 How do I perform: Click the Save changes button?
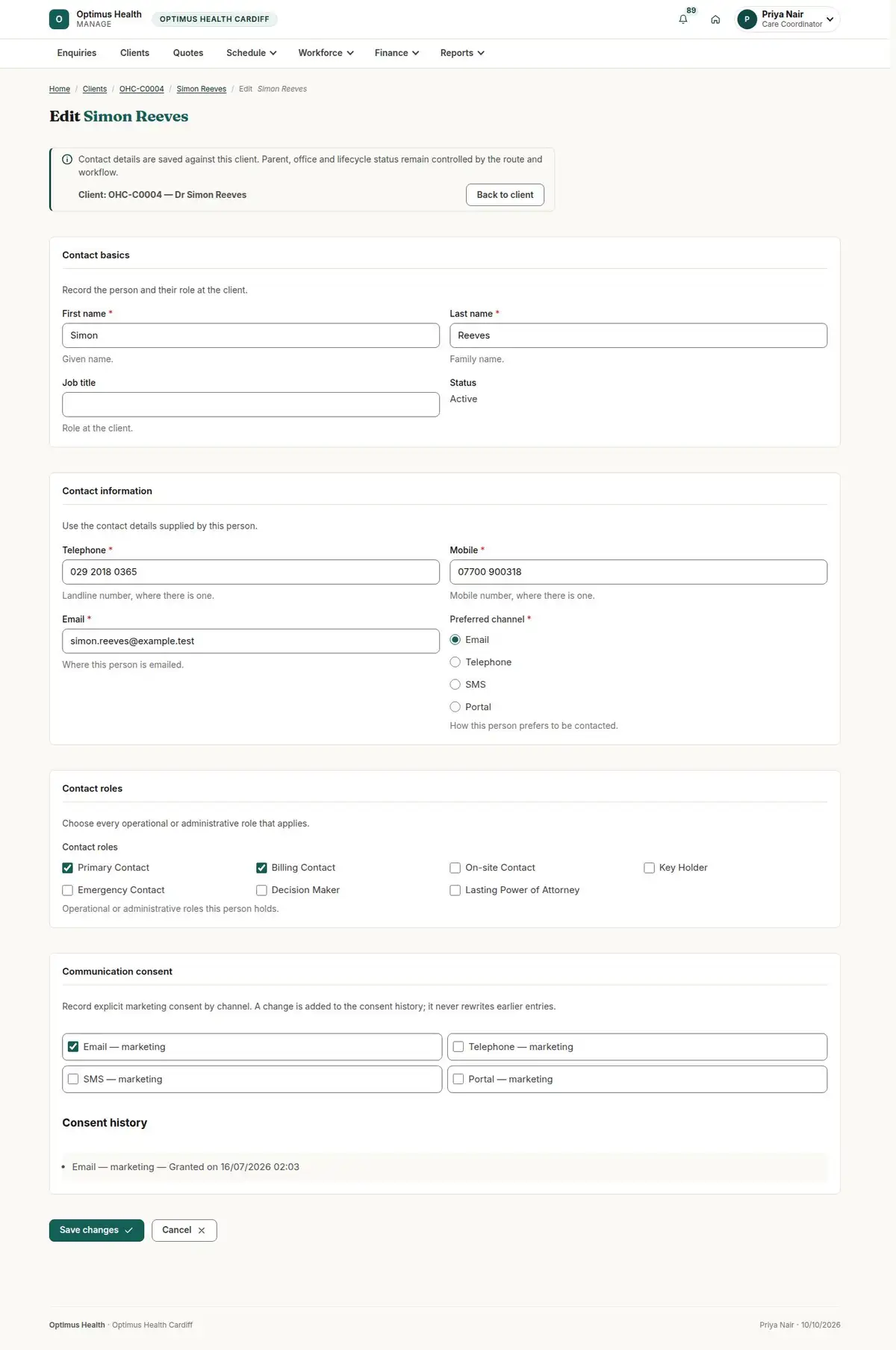96,1231
